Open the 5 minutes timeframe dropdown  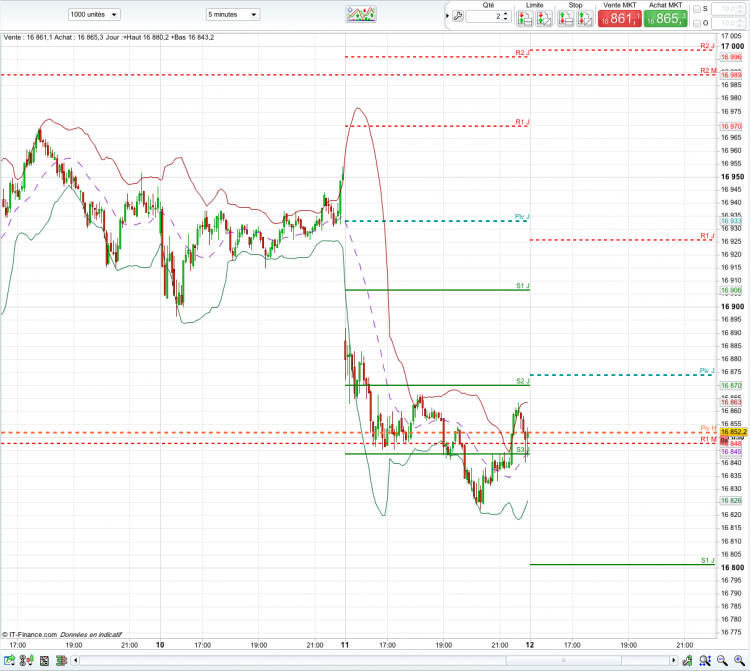(x=233, y=14)
